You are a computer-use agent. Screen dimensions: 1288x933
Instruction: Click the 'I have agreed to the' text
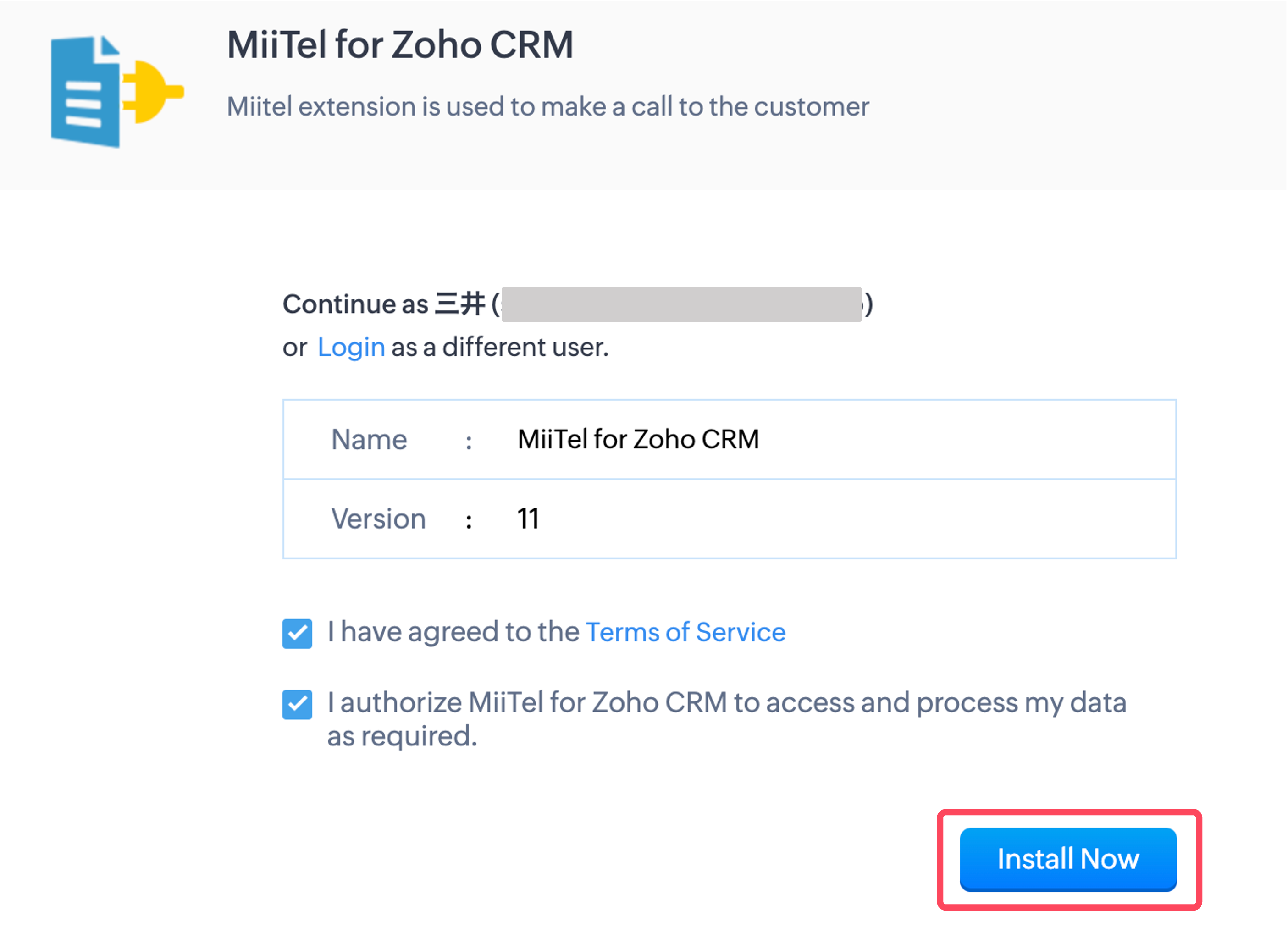(x=454, y=633)
